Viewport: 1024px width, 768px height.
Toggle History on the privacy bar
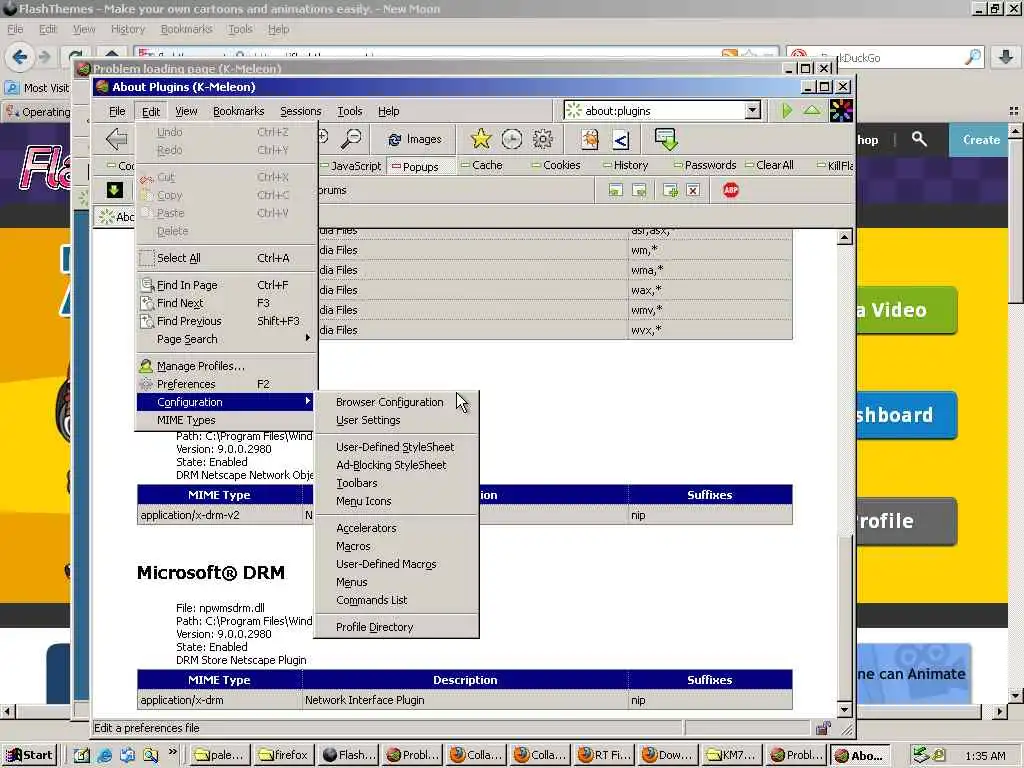point(626,165)
